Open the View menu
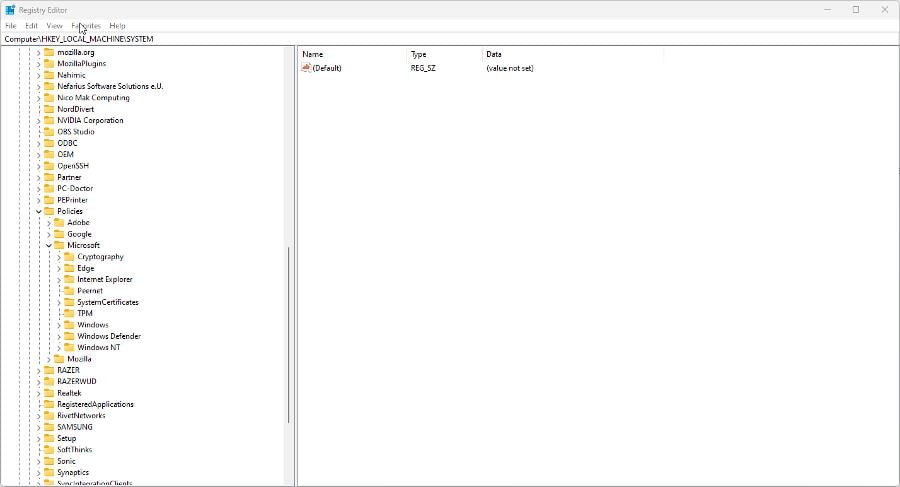This screenshot has width=900, height=487. tap(55, 26)
